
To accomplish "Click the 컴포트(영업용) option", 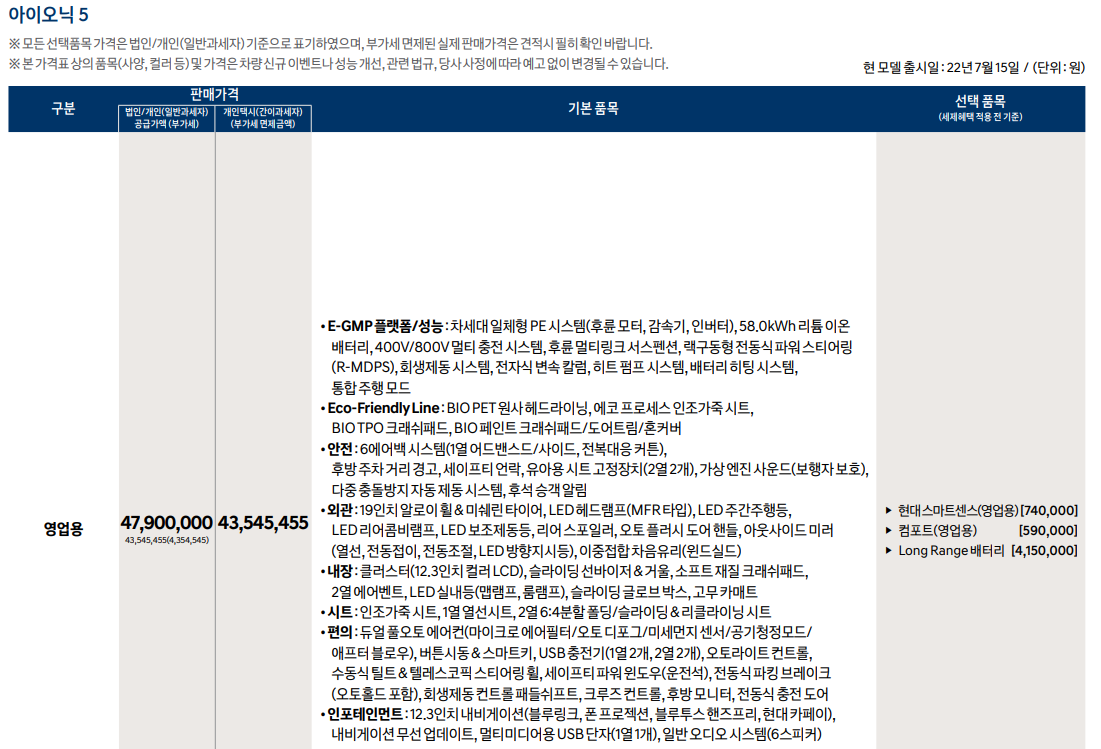I will point(937,531).
